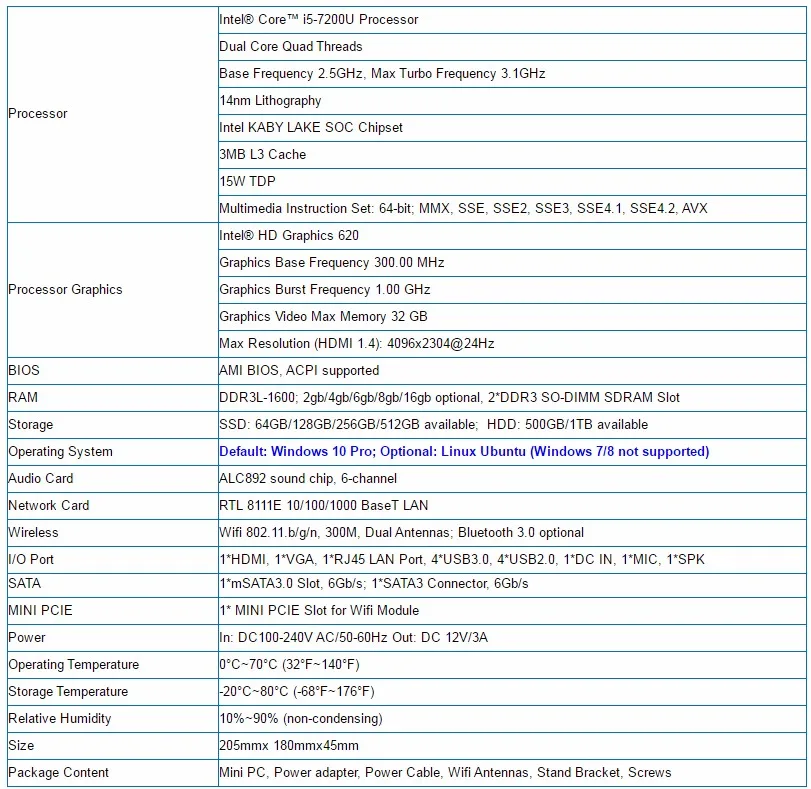Click the 'Package Content' row label

click(113, 772)
